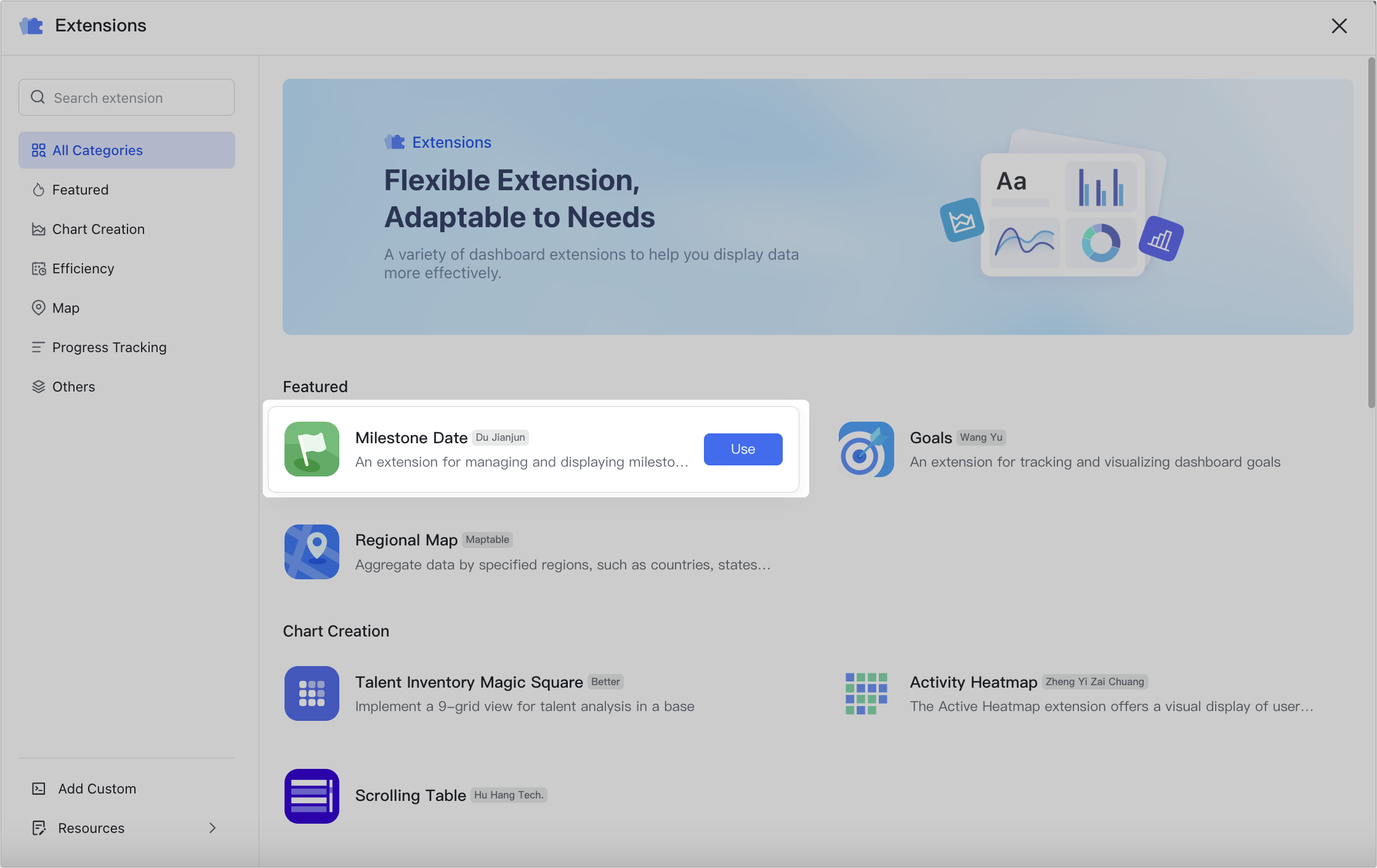Click the Activity Heatmap extension title

[x=974, y=682]
